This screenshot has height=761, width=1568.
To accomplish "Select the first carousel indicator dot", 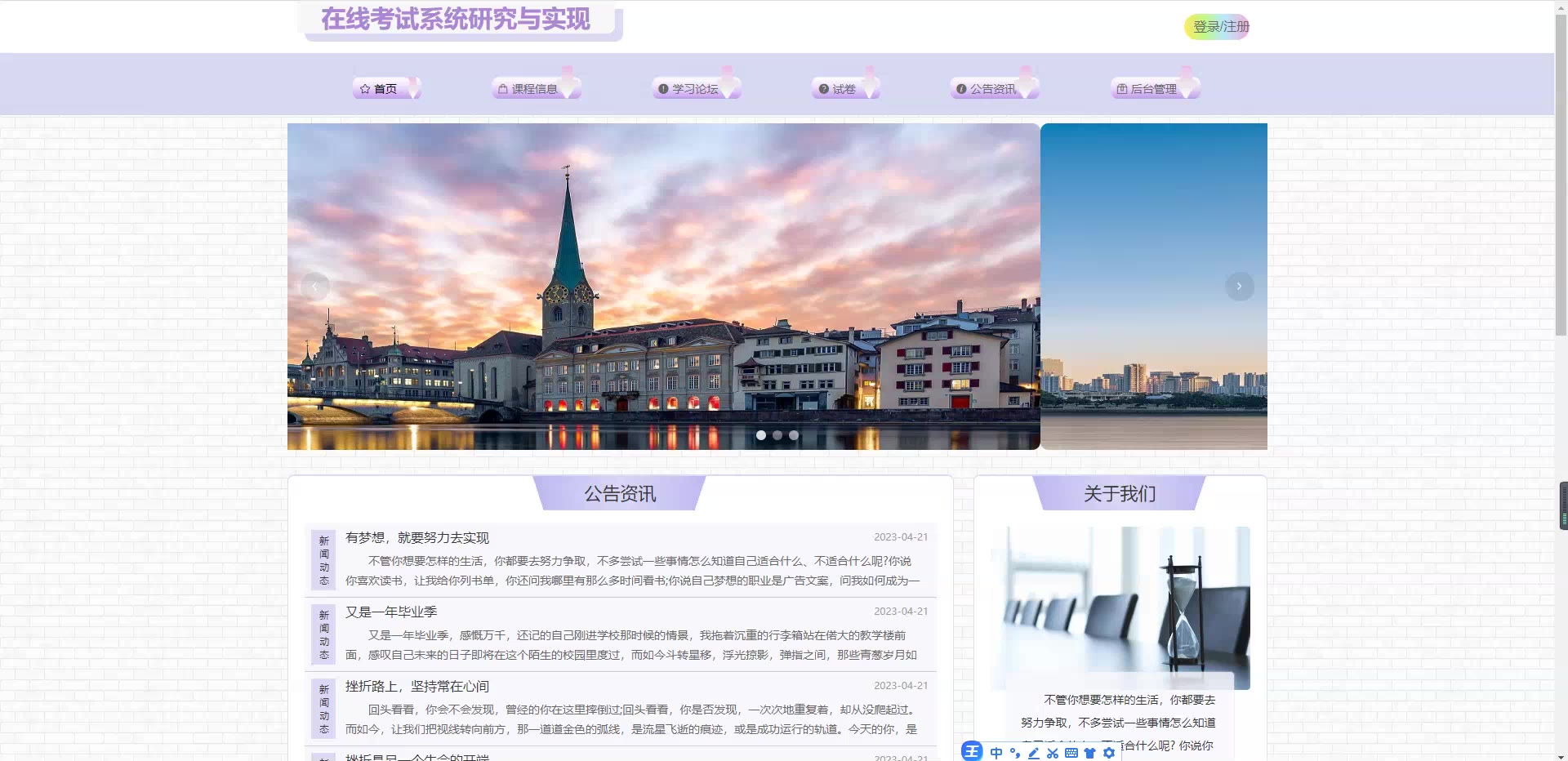I will (761, 435).
